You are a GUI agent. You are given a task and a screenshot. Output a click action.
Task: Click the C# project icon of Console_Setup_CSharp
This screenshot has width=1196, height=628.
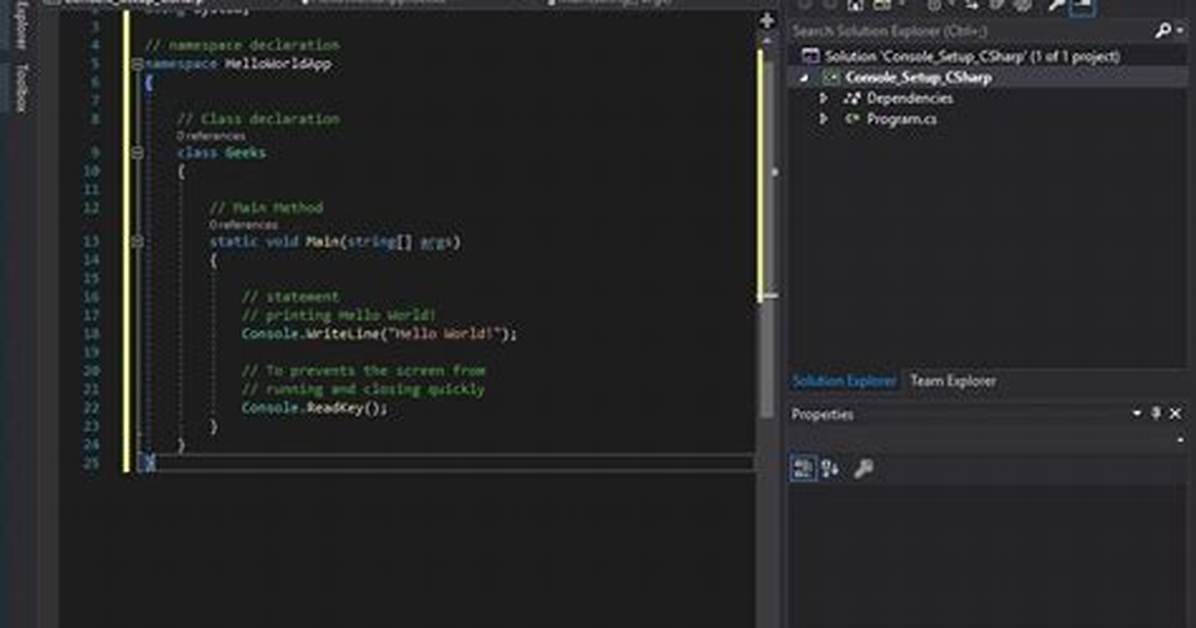coord(831,77)
